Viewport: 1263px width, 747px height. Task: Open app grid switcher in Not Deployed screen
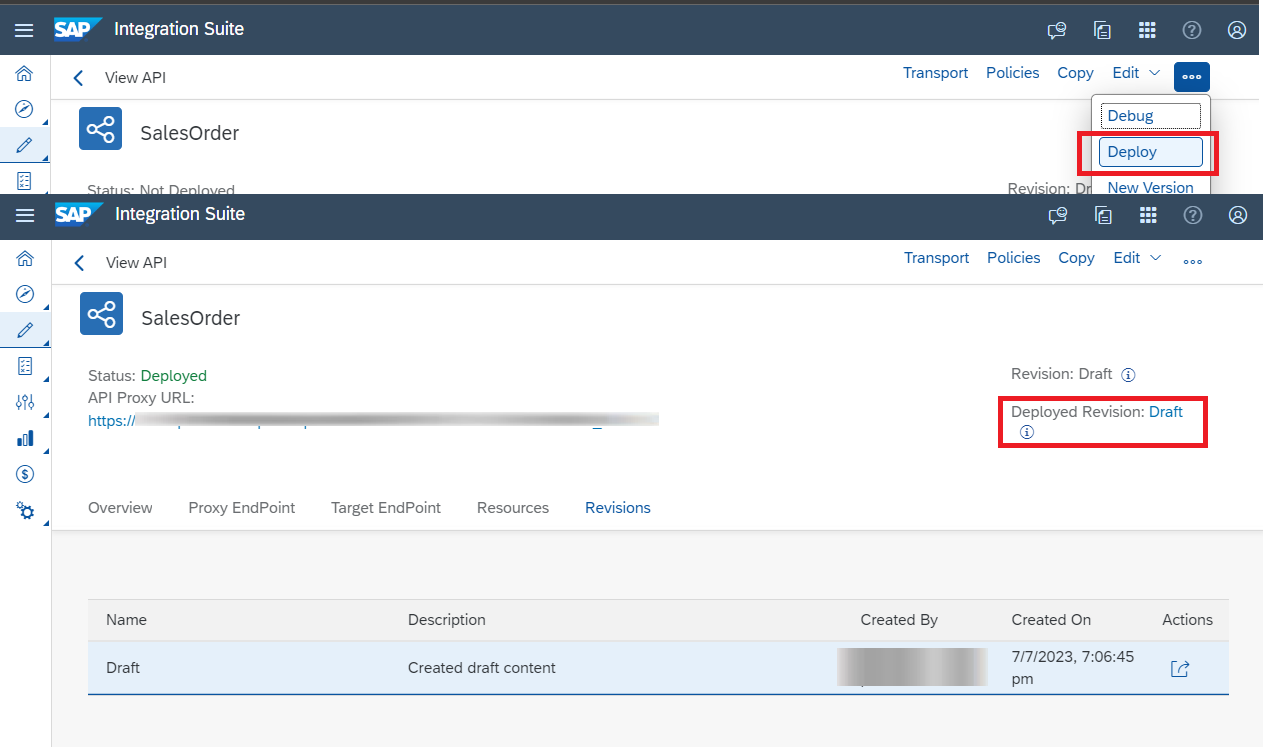[x=1147, y=30]
